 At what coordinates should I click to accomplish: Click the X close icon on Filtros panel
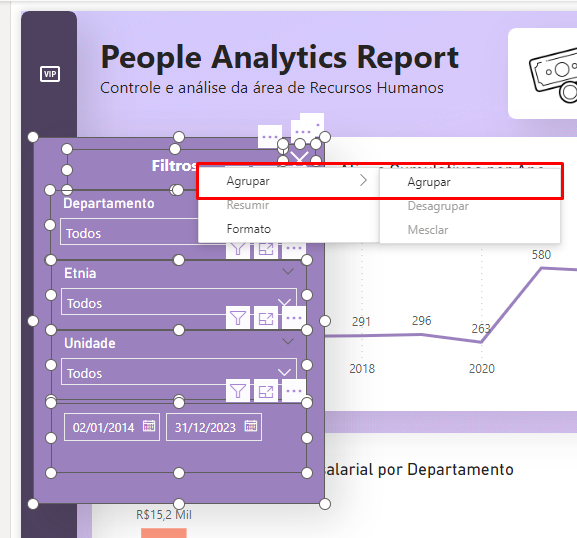pyautogui.click(x=299, y=157)
